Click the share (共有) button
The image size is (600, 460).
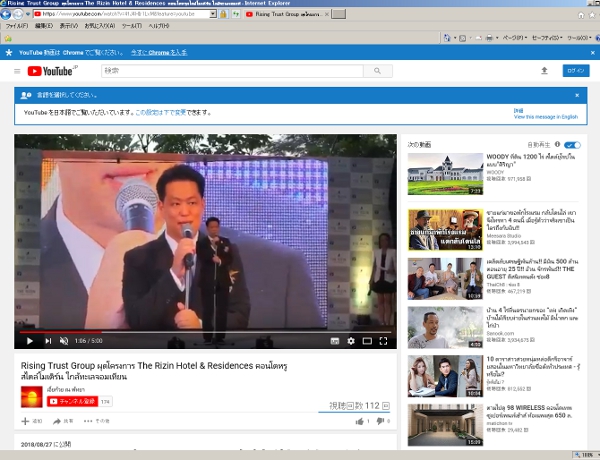coord(63,421)
